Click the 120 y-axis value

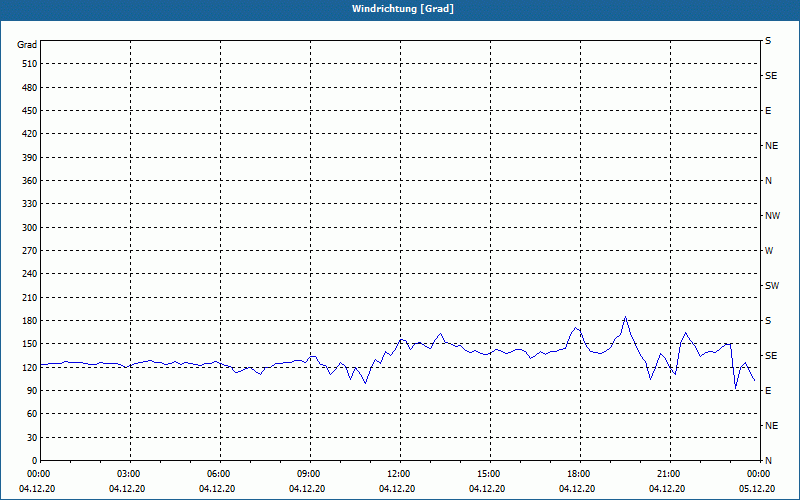(x=30, y=367)
